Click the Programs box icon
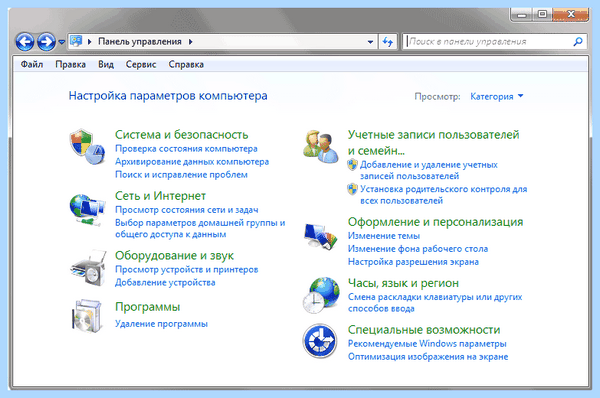The width and height of the screenshot is (600, 398). pyautogui.click(x=88, y=316)
